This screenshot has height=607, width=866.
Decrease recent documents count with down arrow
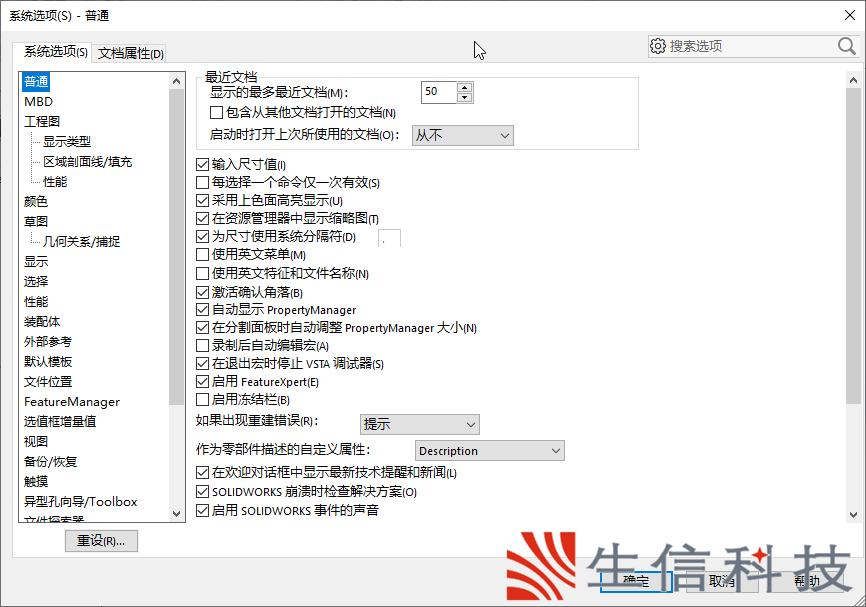[464, 97]
